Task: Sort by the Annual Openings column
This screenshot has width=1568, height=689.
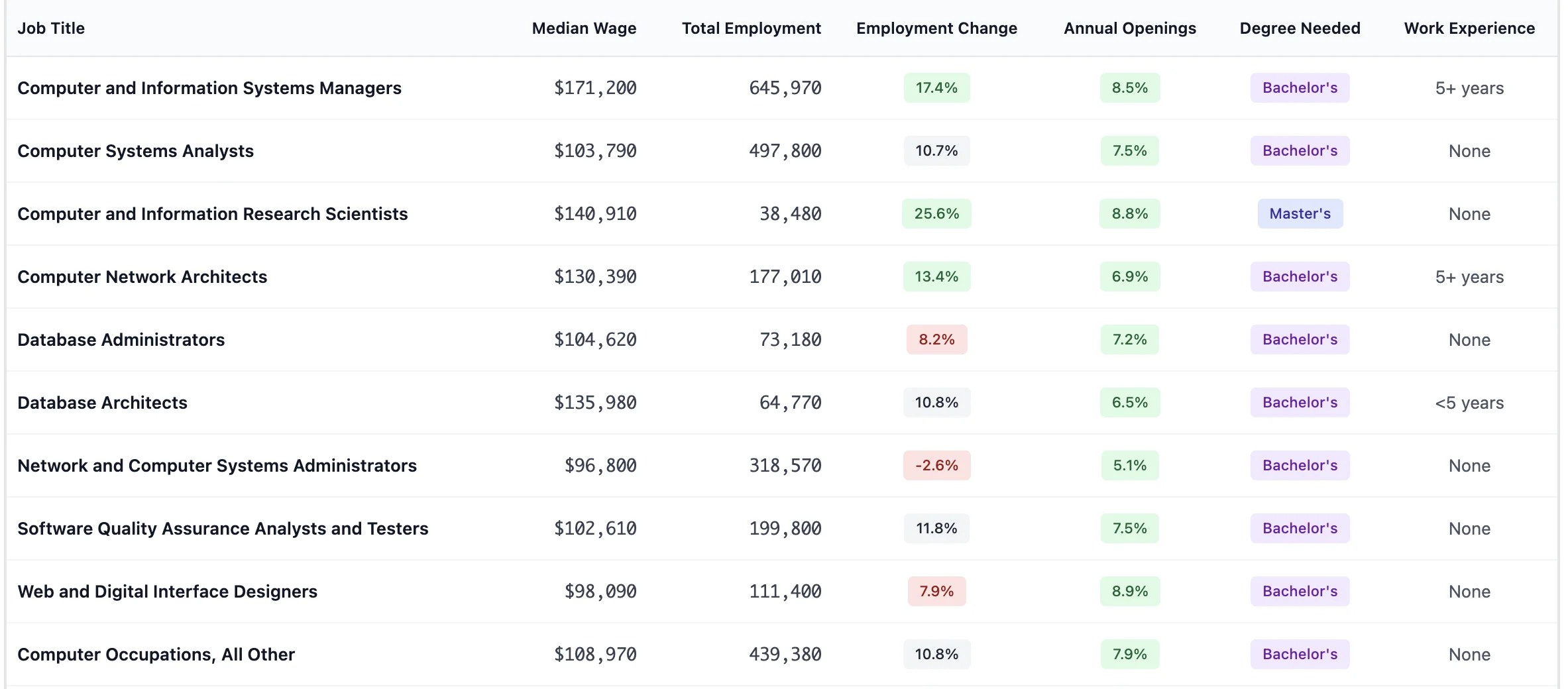Action: (x=1129, y=28)
